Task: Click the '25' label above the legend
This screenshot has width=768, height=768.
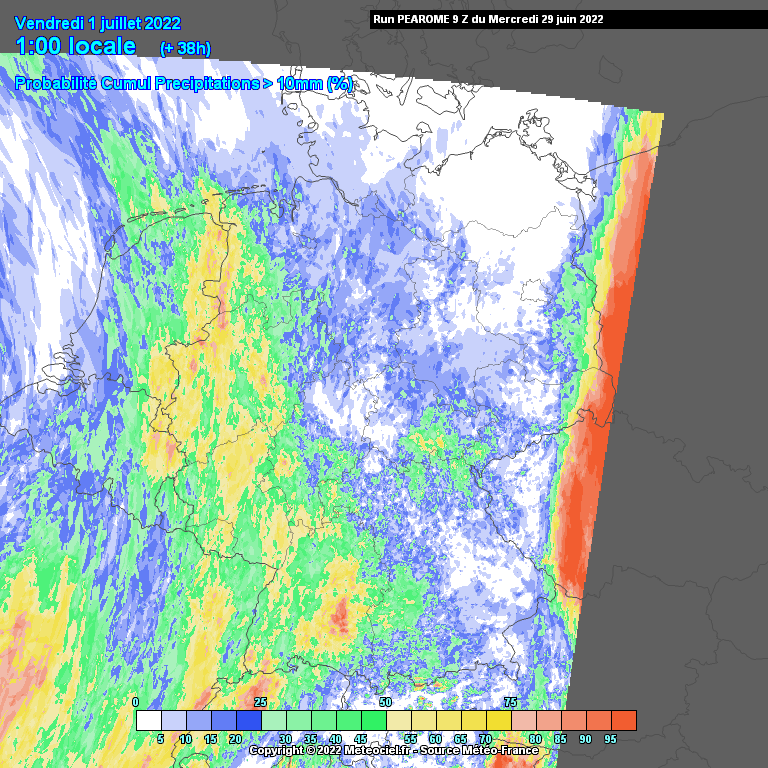Action: point(260,702)
